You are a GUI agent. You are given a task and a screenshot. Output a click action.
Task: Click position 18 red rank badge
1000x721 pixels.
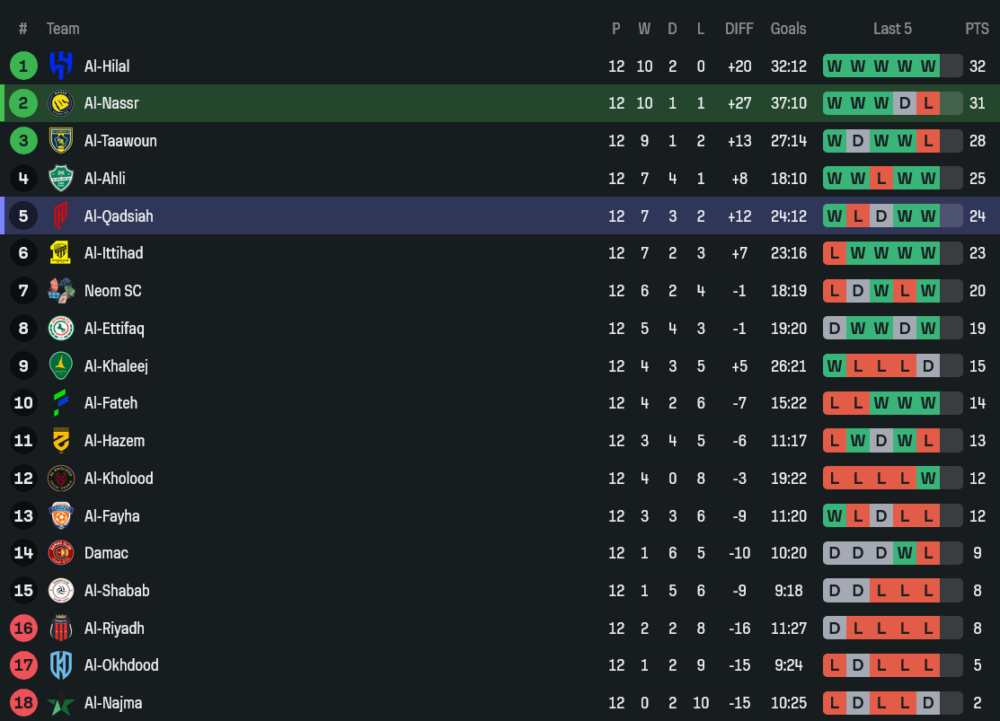(23, 703)
